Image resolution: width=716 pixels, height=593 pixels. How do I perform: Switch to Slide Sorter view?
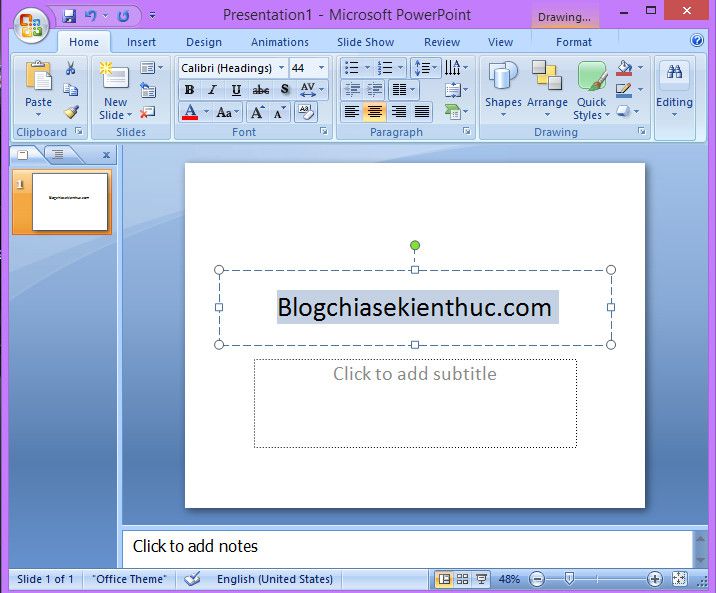(463, 579)
